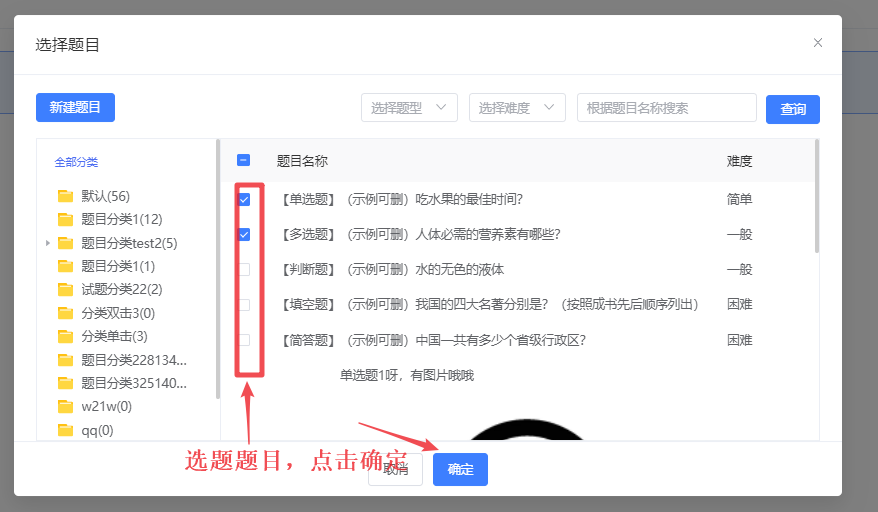Select the 题目分类228134... category
Viewport: 878px width, 512px height.
[134, 360]
